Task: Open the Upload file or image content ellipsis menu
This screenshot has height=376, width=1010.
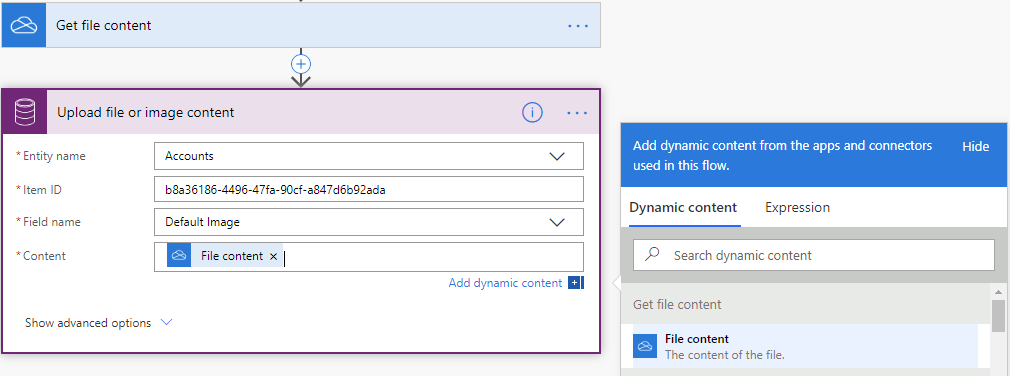Action: [x=577, y=113]
